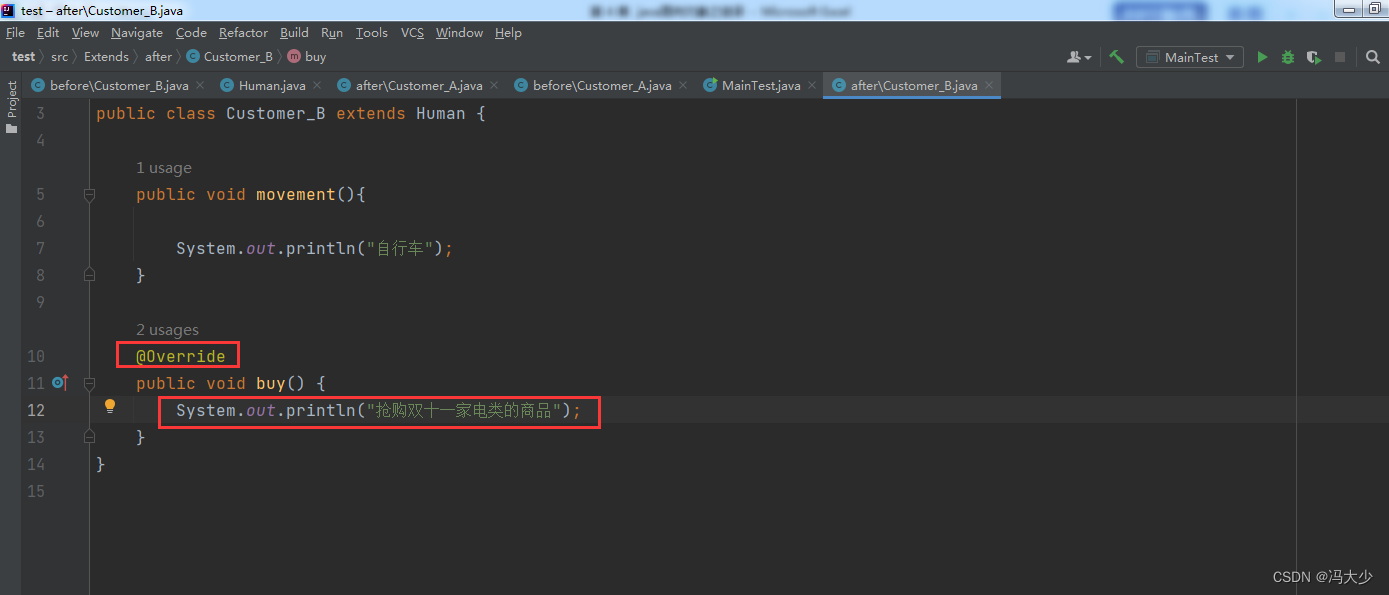1389x595 pixels.
Task: Click overriding method gutter icon line 11
Action: [60, 382]
